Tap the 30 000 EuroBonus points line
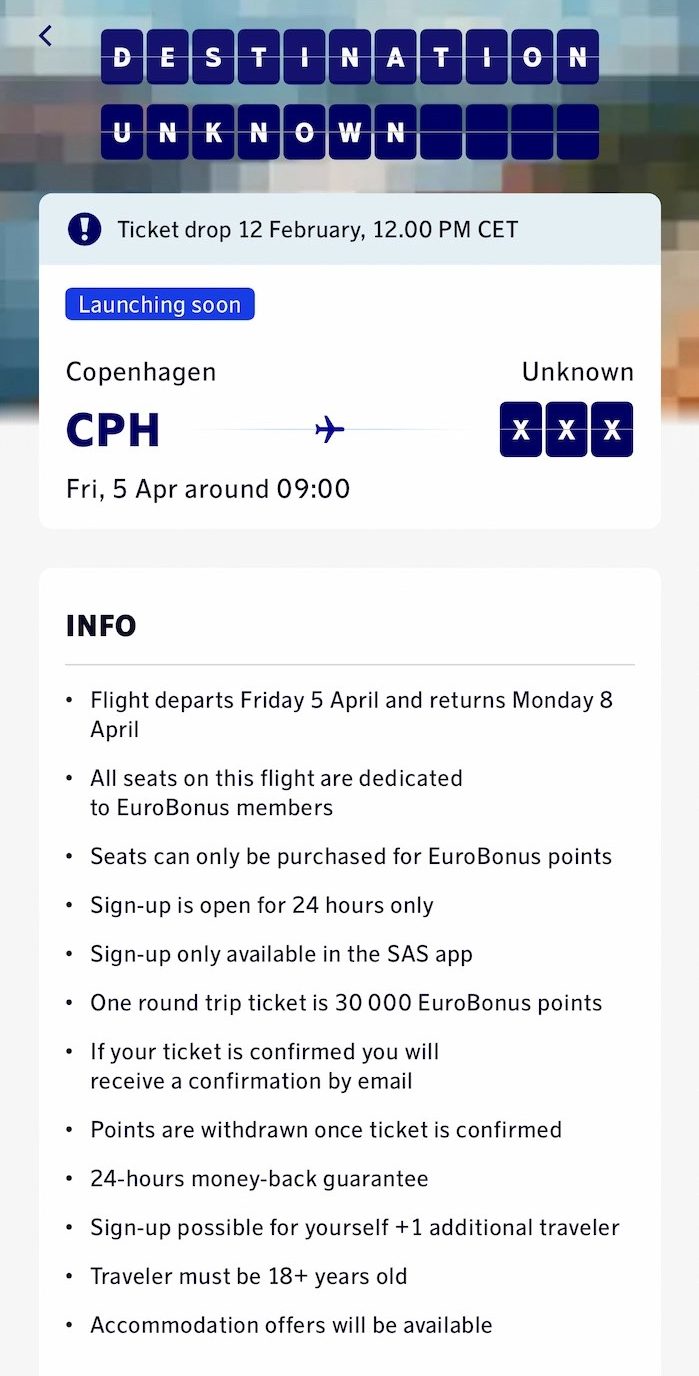 pos(346,1003)
